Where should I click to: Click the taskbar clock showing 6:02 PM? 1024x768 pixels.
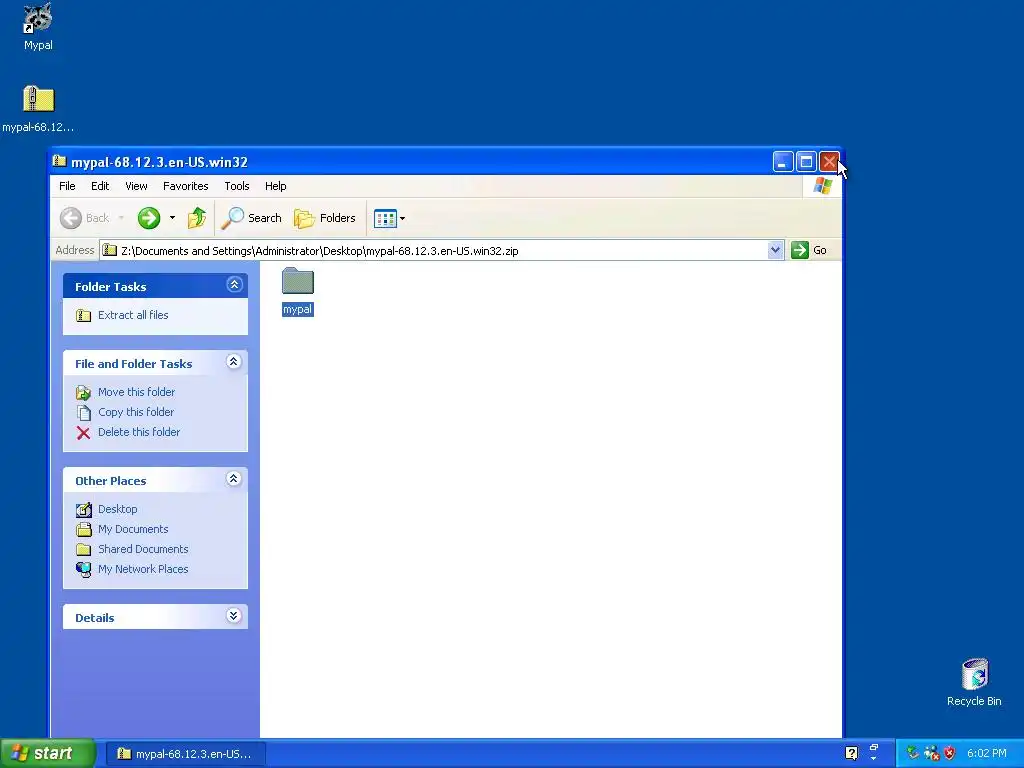coord(987,754)
